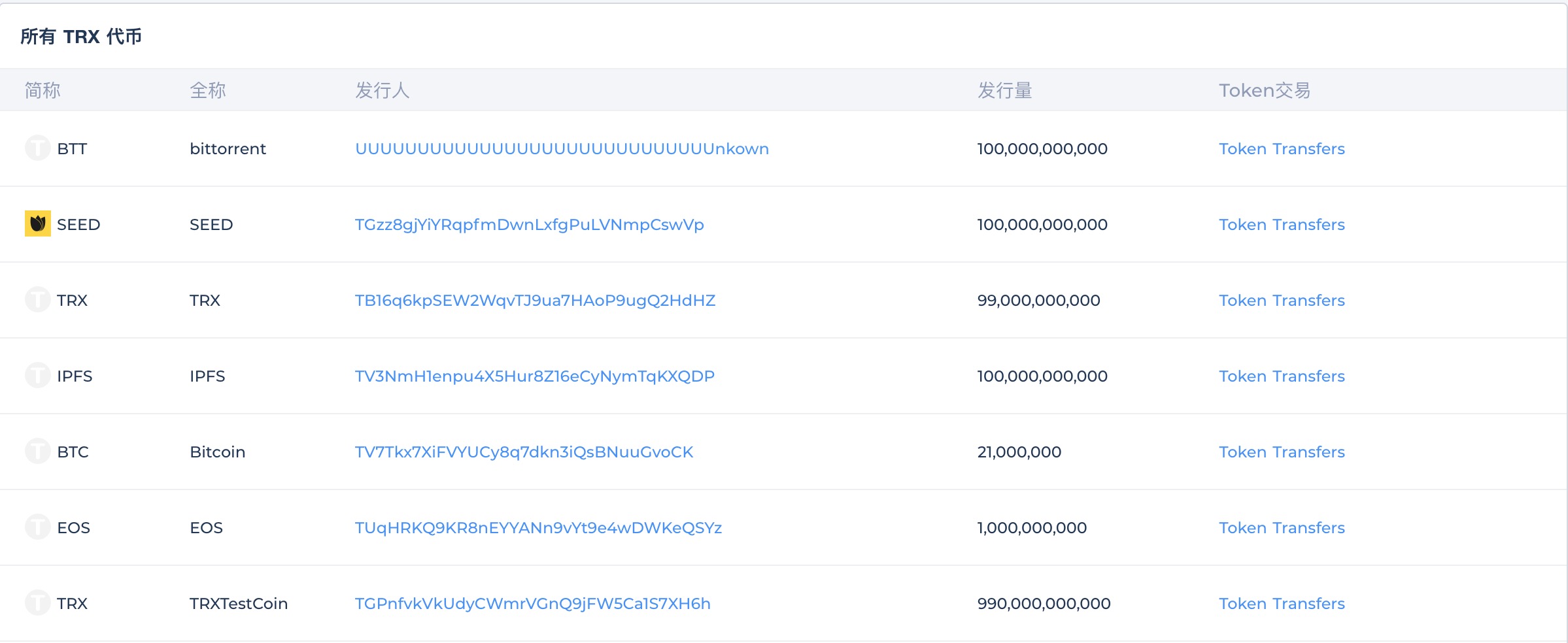Select full name TRX in 99,000,000,000 row
The width and height of the screenshot is (1568, 643).
click(205, 301)
